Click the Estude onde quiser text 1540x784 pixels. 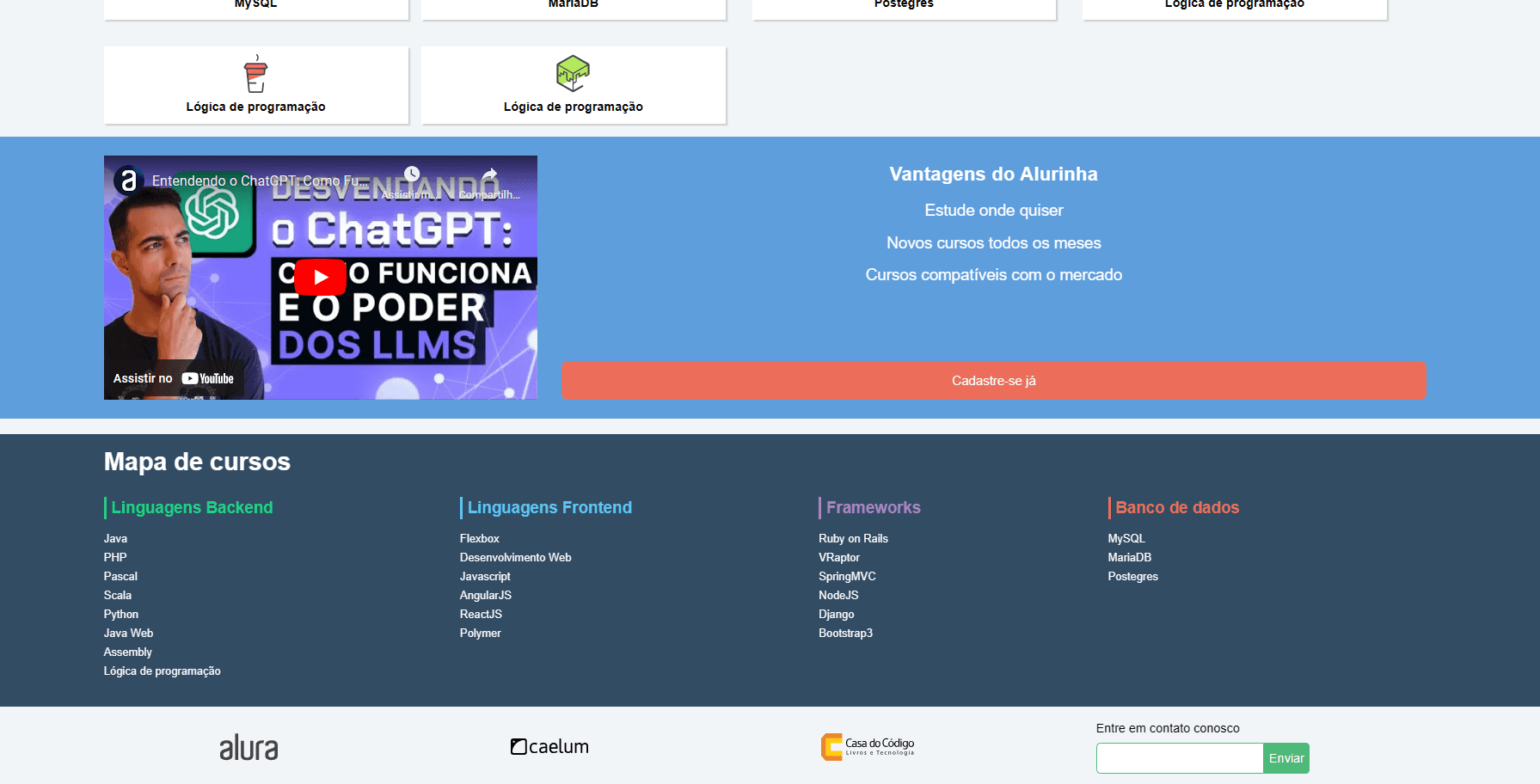click(x=994, y=211)
